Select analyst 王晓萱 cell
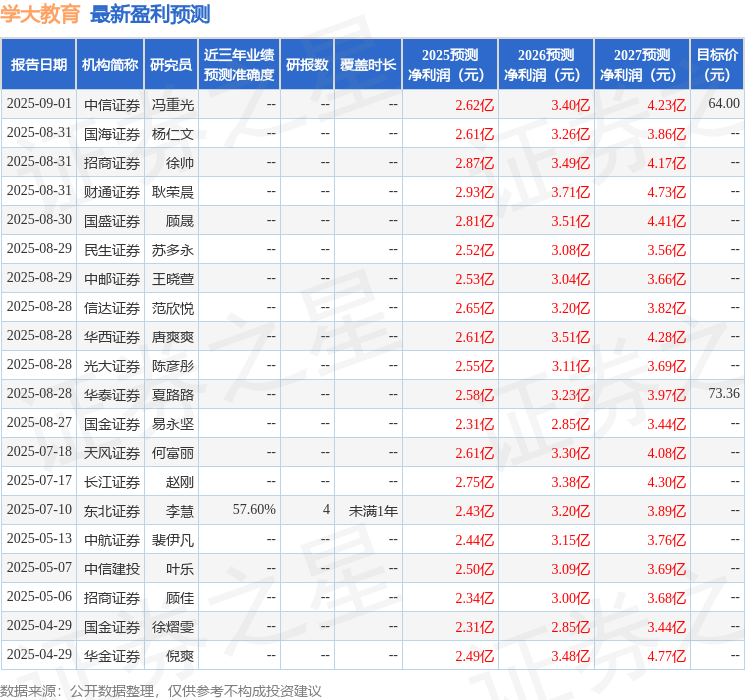 [x=172, y=279]
